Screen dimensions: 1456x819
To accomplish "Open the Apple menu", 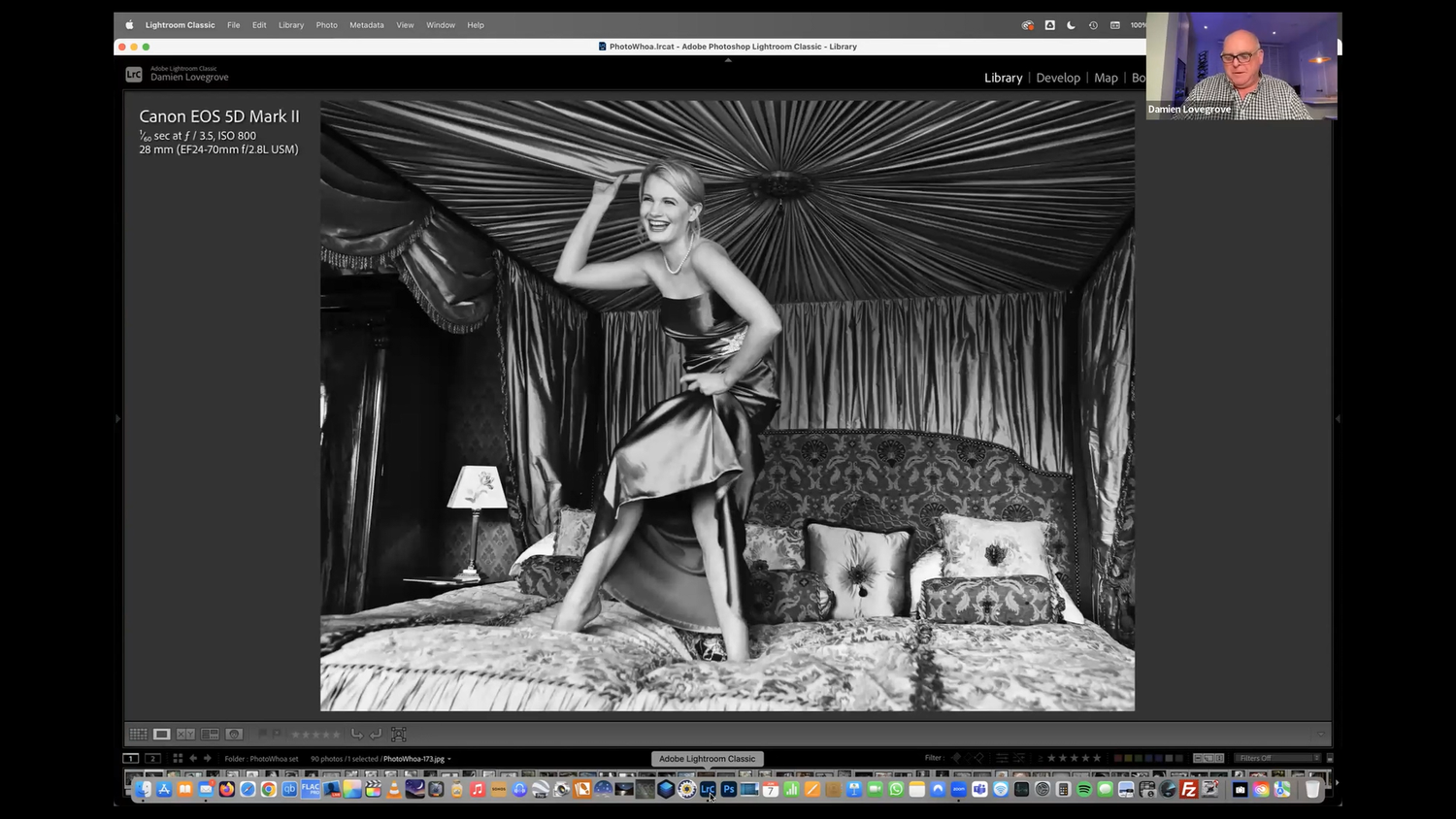I will click(129, 25).
